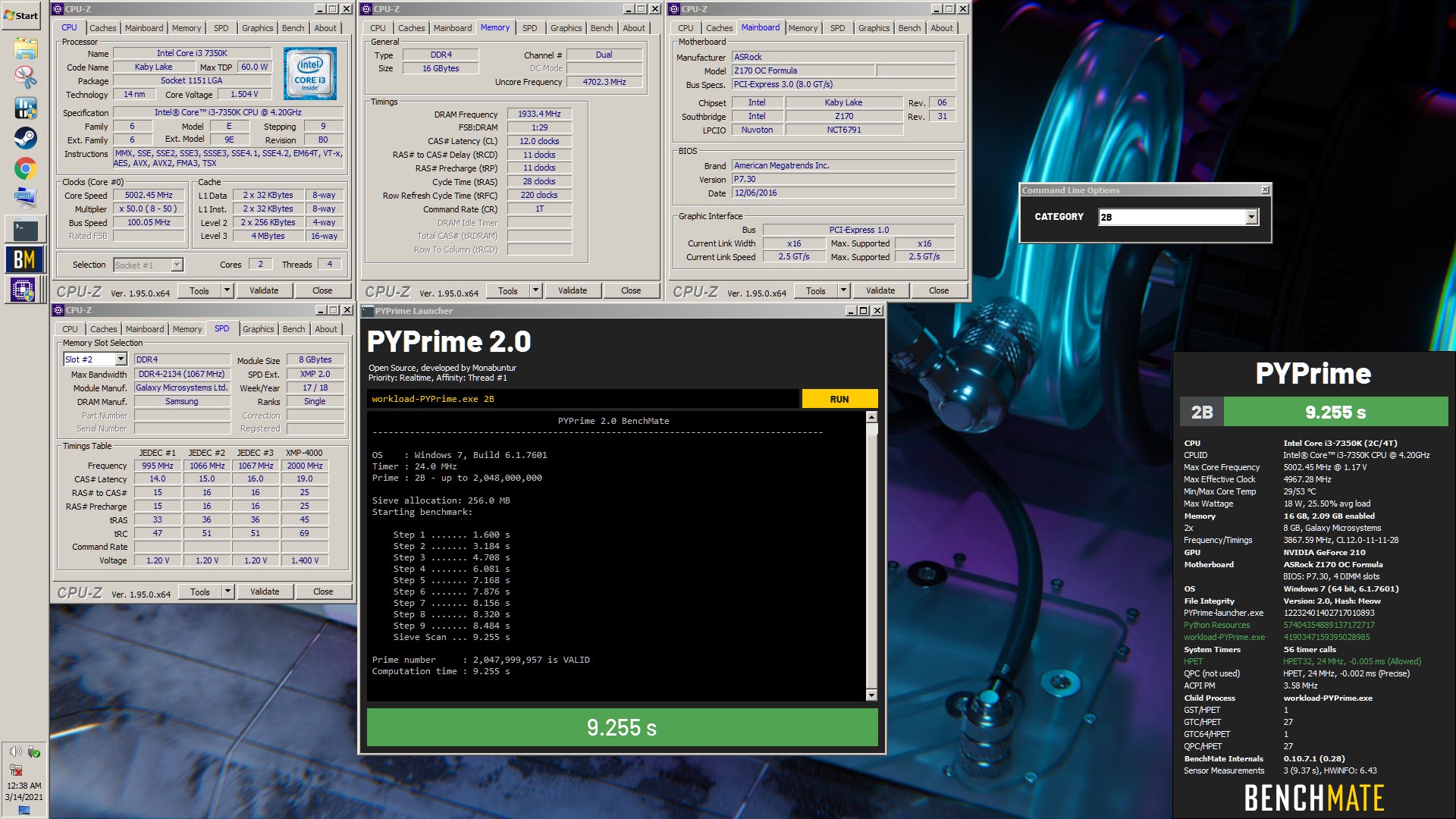Click the multiplier value x 50.0 (8 - 50)
This screenshot has height=819, width=1456.
coord(149,209)
